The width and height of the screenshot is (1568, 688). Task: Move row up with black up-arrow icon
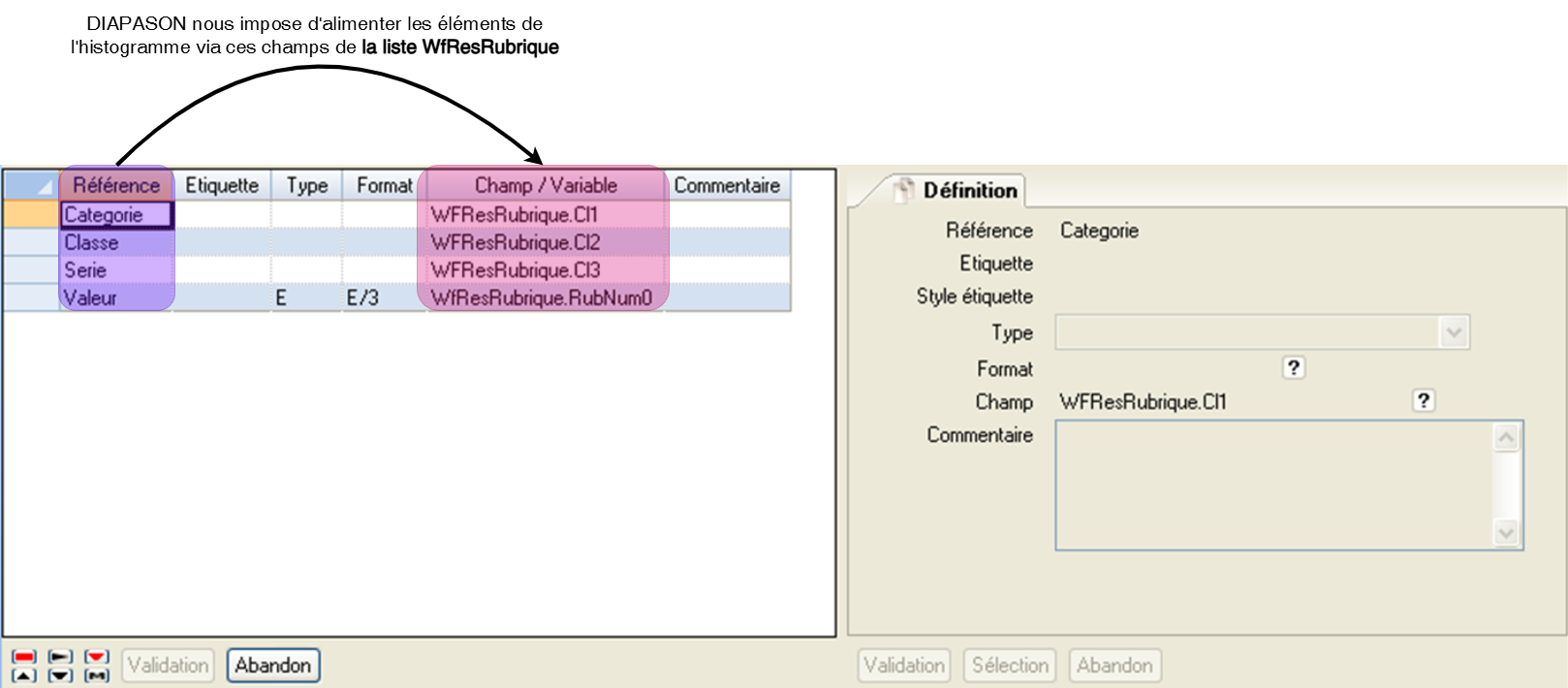(x=24, y=675)
